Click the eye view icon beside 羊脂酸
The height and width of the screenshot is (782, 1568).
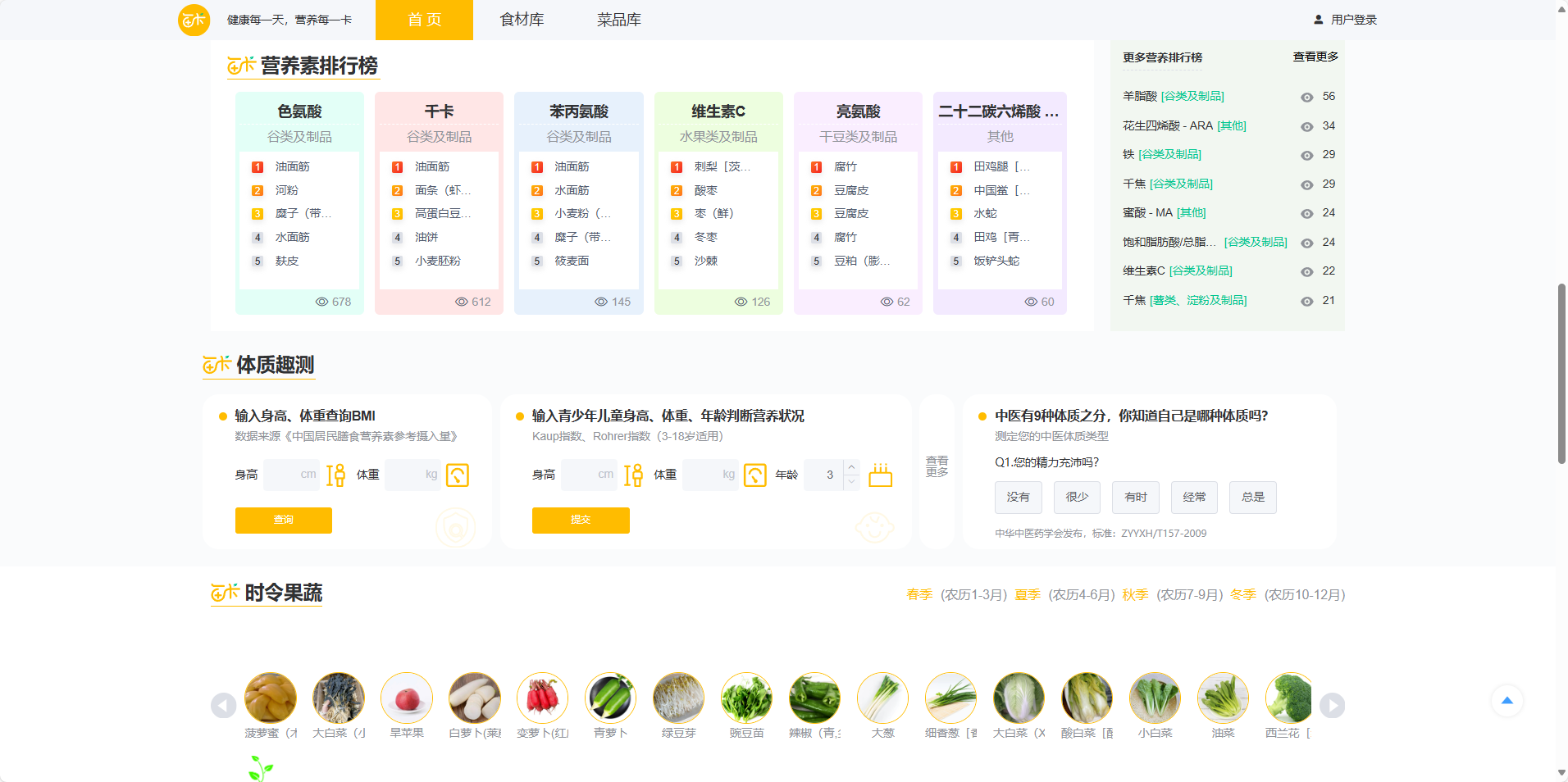coord(1306,97)
